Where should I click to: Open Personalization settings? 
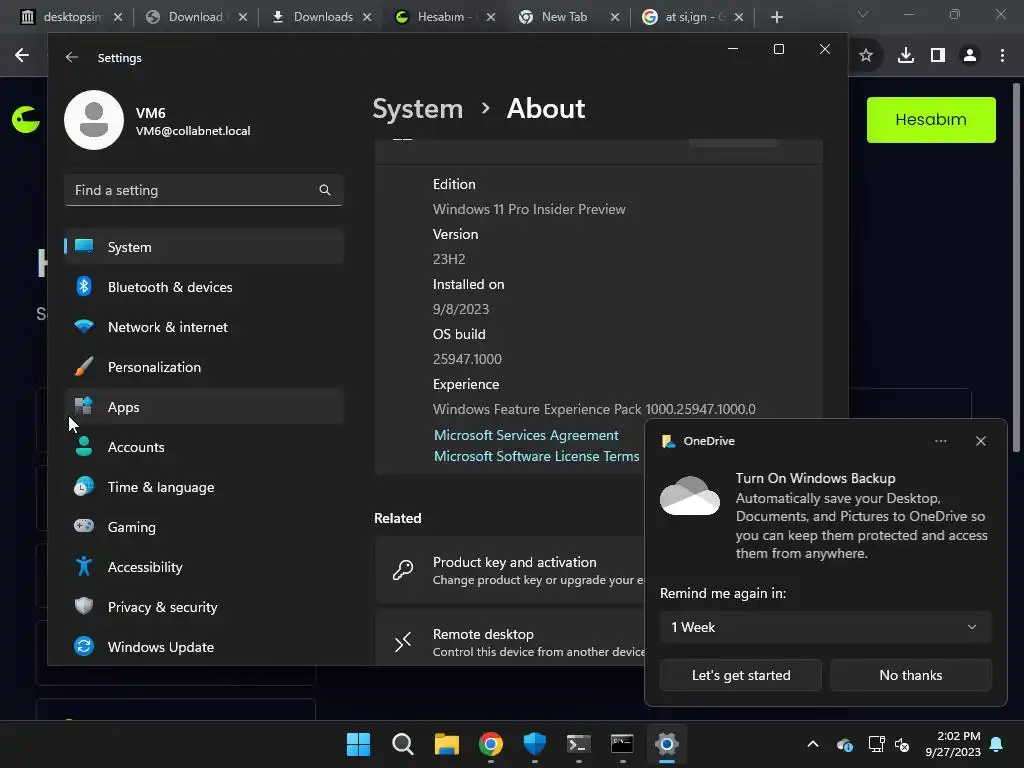(x=204, y=367)
